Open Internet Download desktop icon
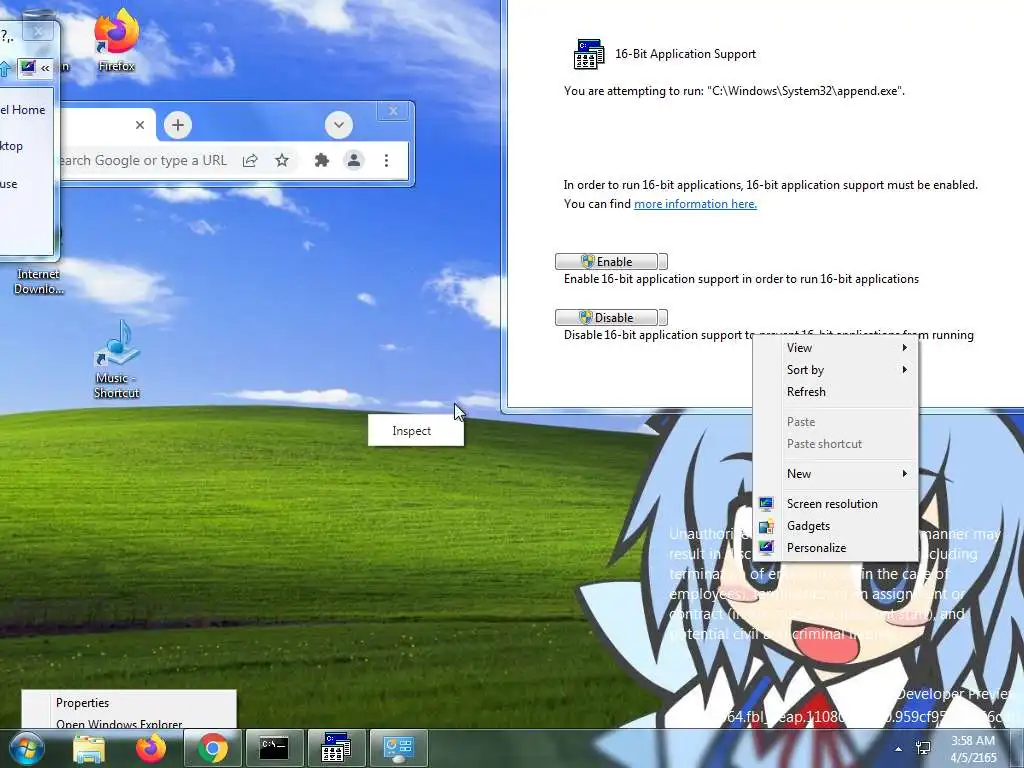 (x=39, y=281)
